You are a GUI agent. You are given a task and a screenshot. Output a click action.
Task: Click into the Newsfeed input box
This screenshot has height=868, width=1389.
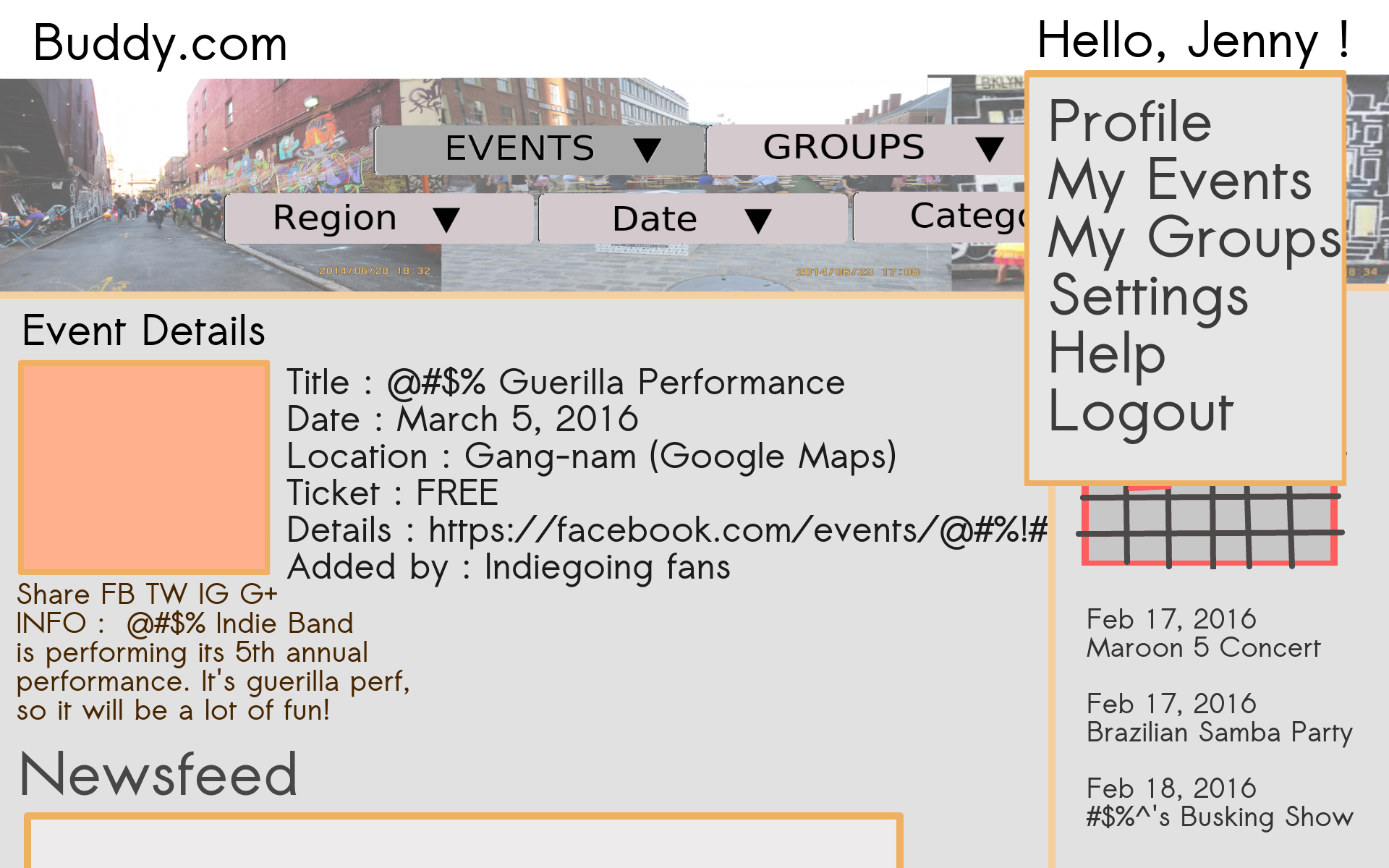(x=463, y=843)
